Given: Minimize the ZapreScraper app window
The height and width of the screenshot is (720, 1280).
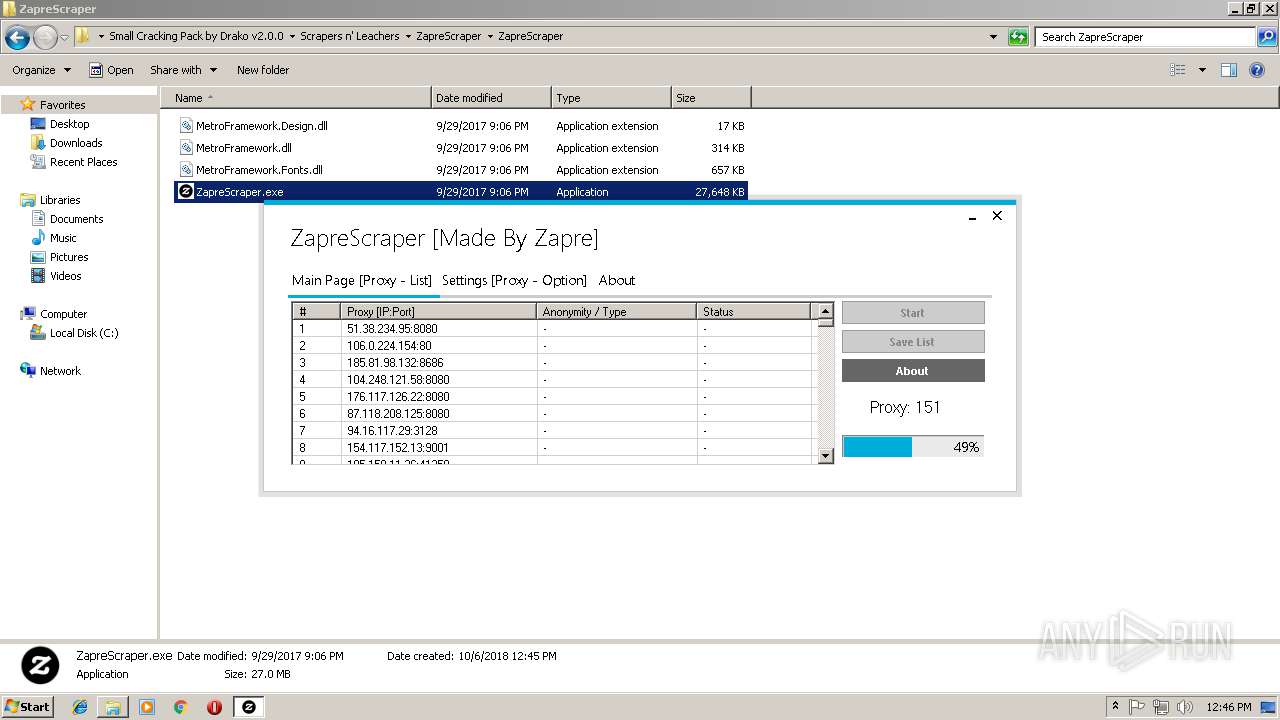Looking at the screenshot, I should pos(972,216).
